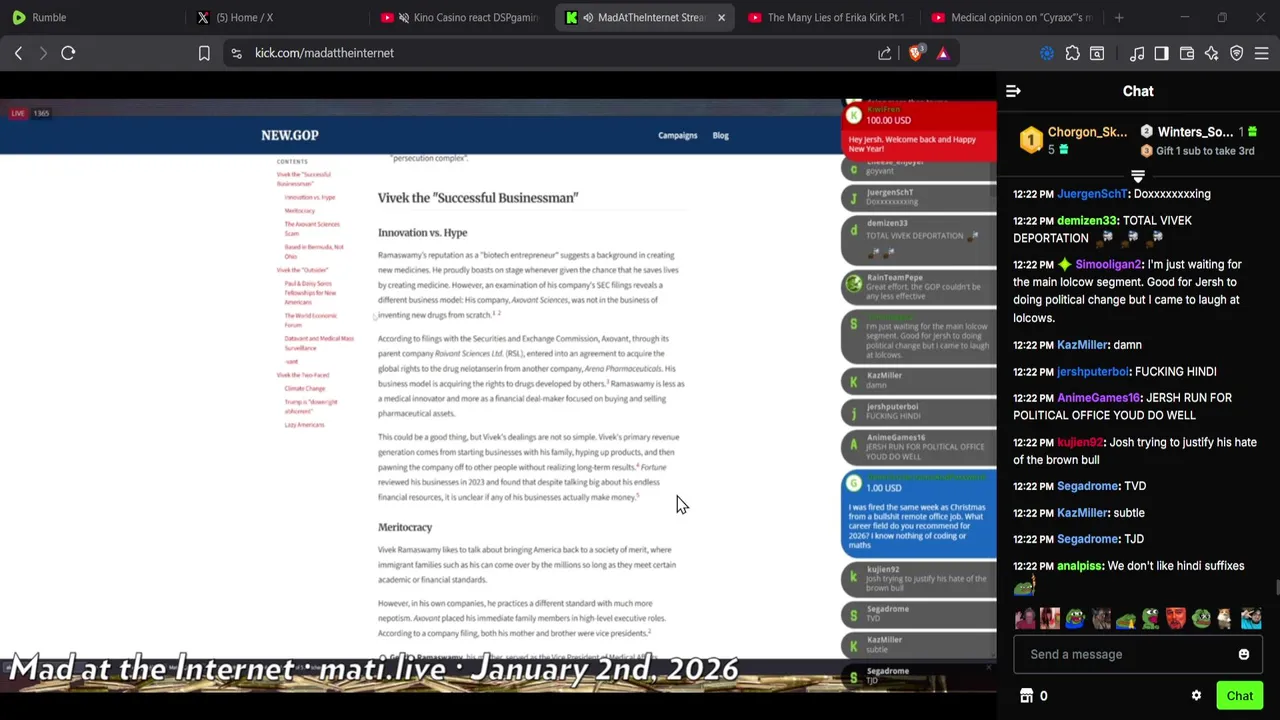Click Segadrome username next to 'TJD'
1280x720 pixels.
coord(1087,540)
